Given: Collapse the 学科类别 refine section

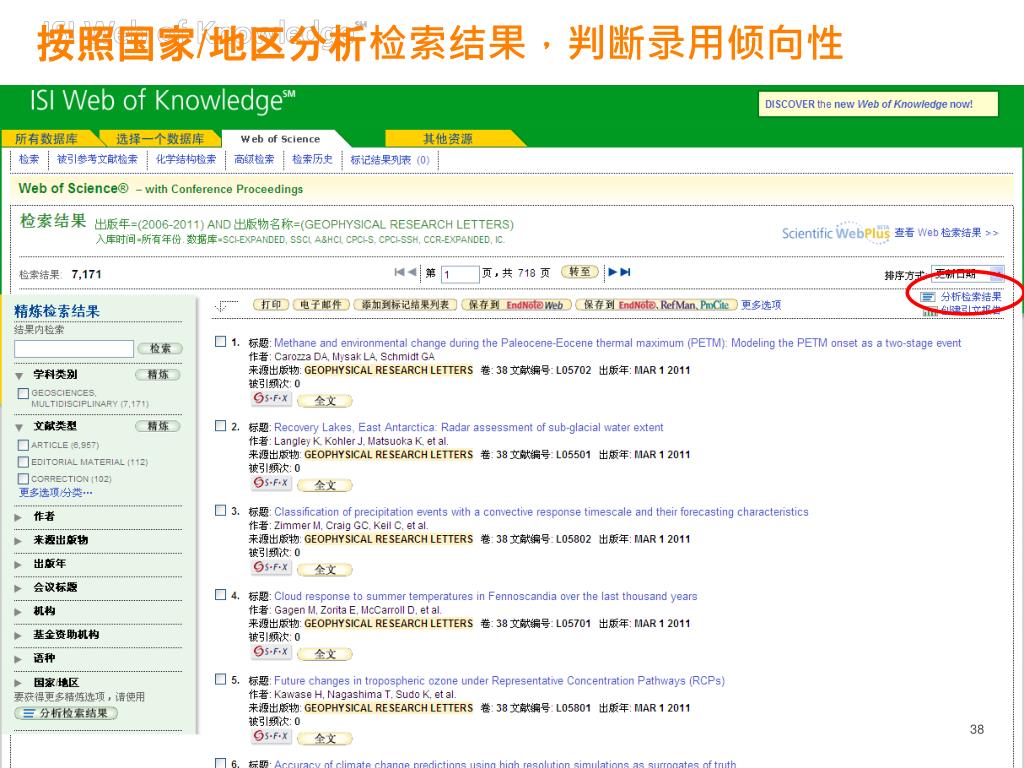Looking at the screenshot, I should 19,376.
